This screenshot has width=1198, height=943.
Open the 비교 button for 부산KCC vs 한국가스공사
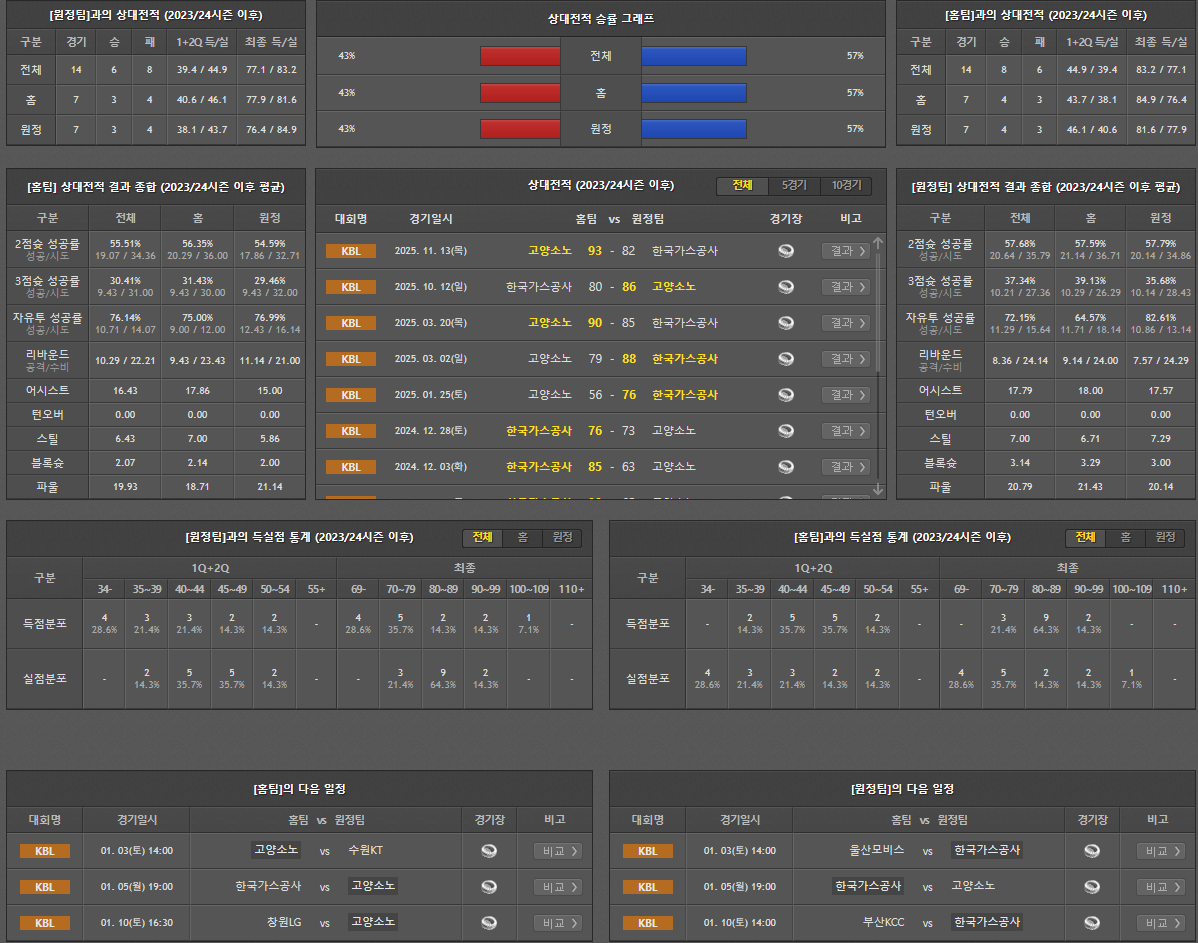tap(1160, 923)
